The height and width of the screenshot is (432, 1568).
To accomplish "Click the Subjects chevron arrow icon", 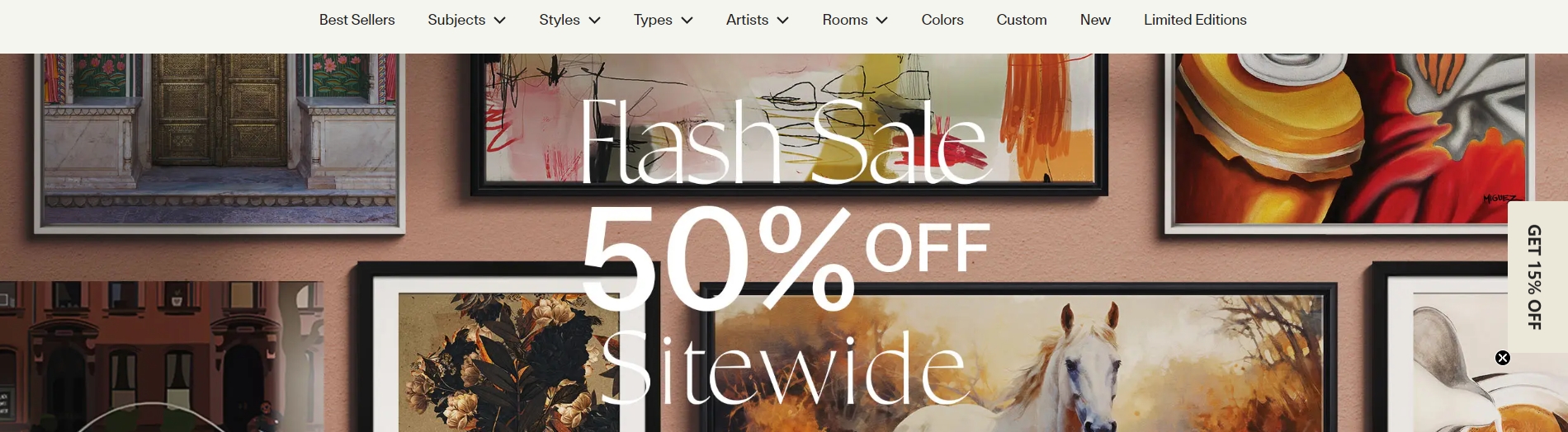I will (x=499, y=21).
